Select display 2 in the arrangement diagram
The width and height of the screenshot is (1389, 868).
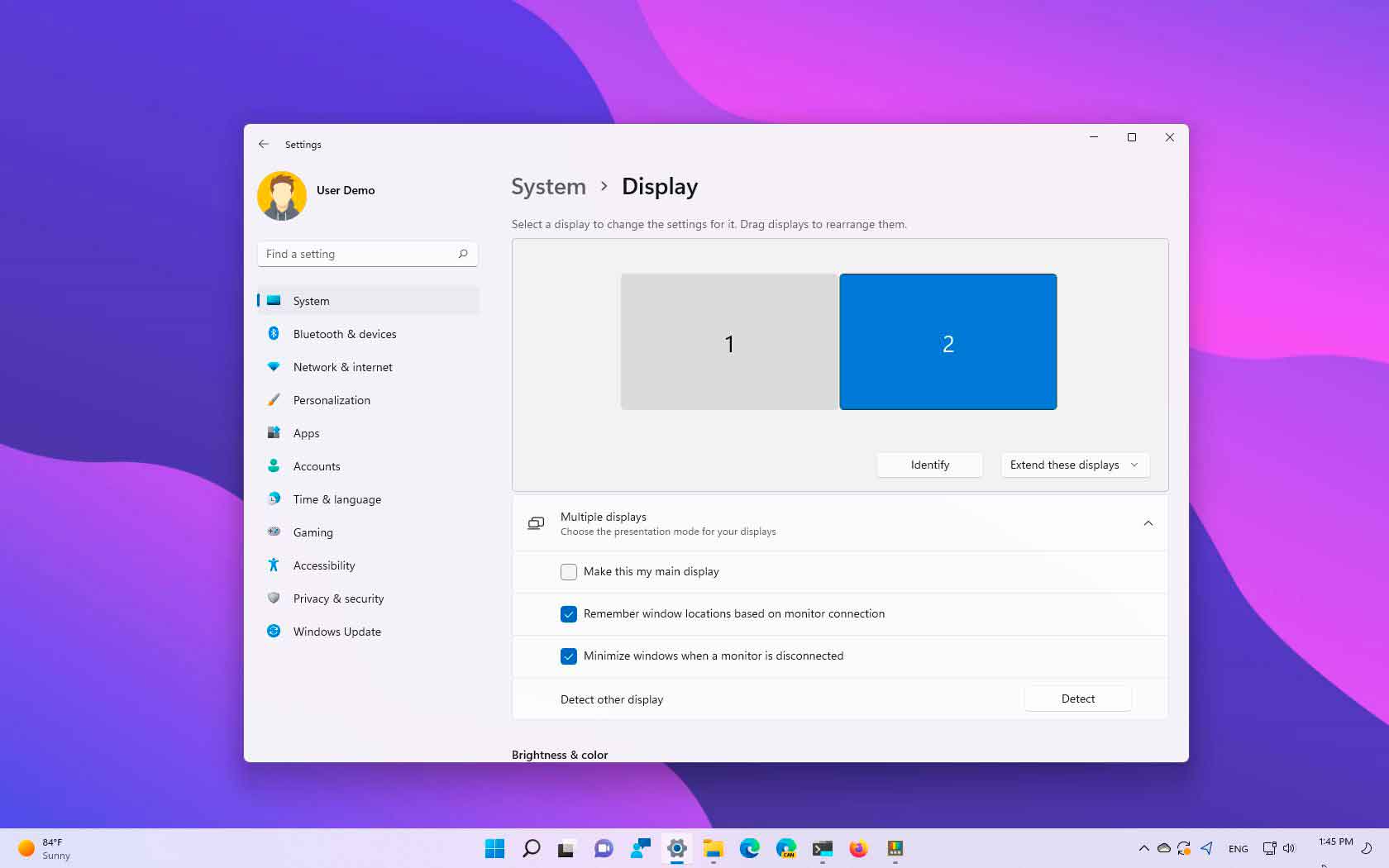coord(947,341)
